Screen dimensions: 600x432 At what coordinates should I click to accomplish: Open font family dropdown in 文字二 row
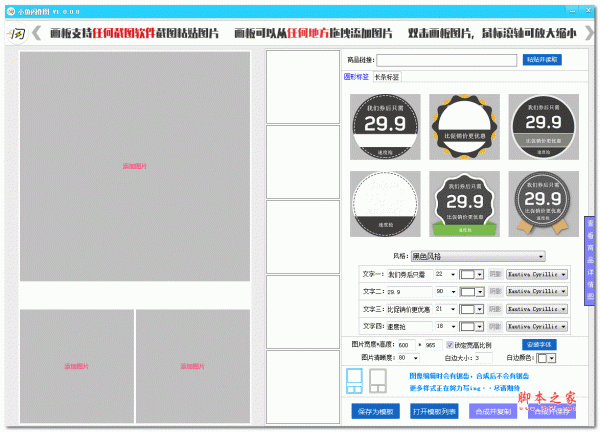(537, 292)
